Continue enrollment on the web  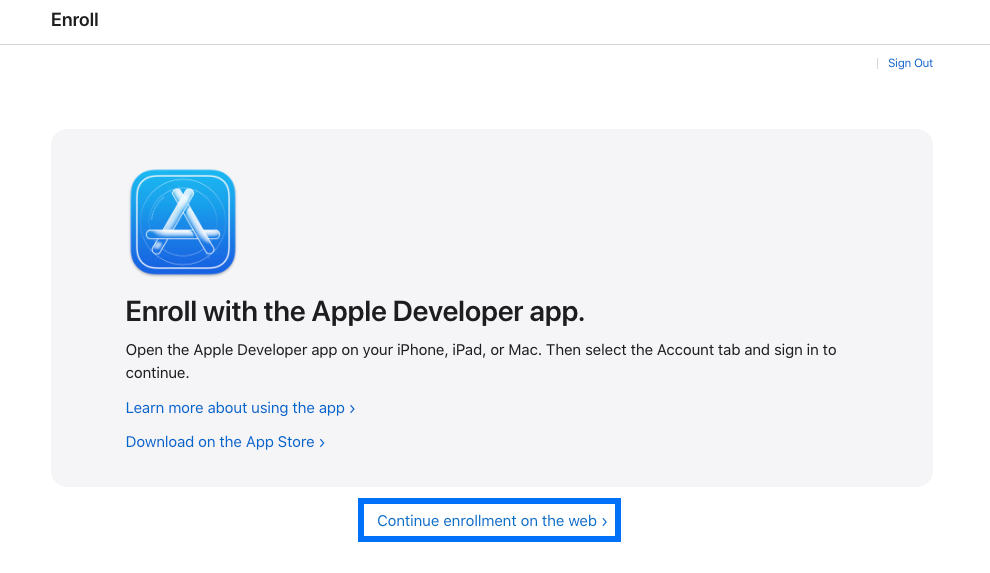click(487, 521)
